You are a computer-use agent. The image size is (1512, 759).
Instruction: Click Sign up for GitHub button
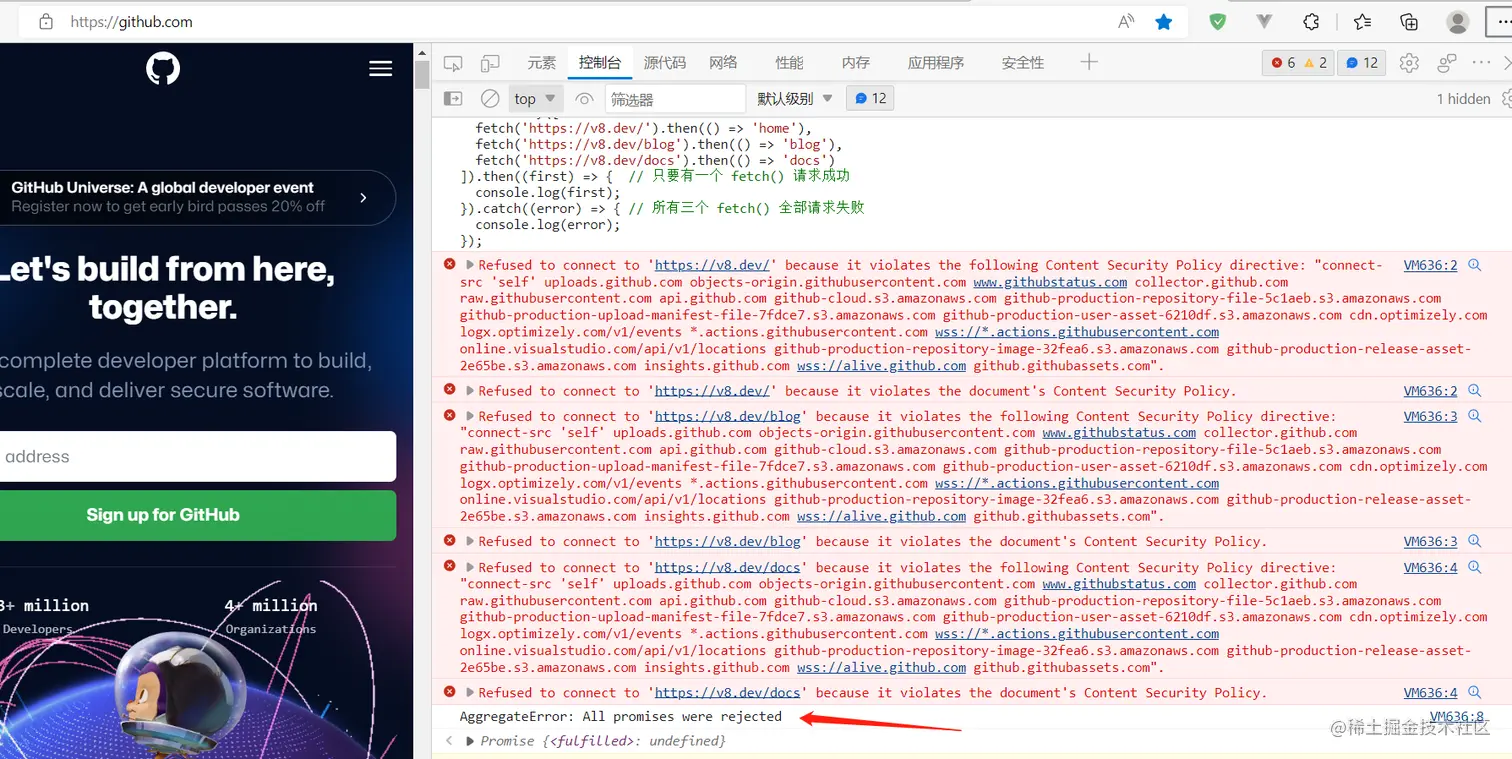[198, 515]
